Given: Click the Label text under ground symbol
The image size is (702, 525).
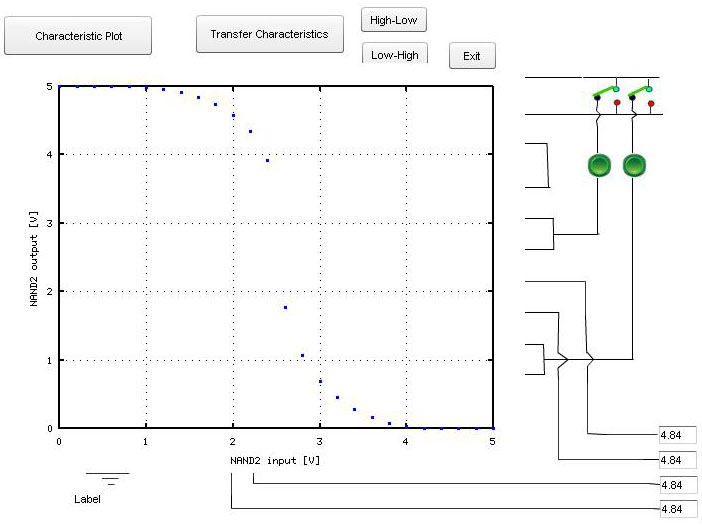Looking at the screenshot, I should 88,498.
